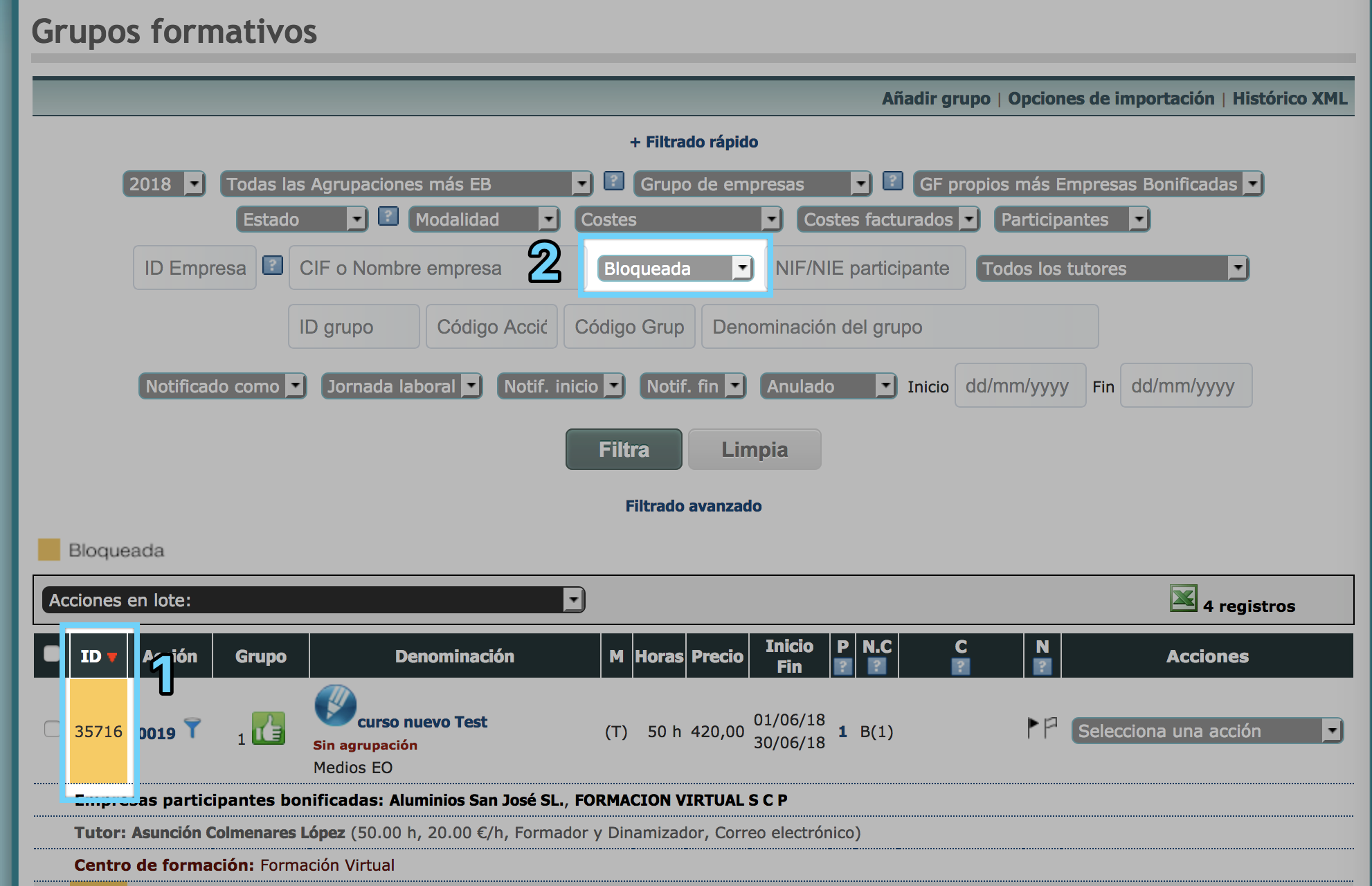The height and width of the screenshot is (886, 1372).
Task: Click help icon beside ID Empresa
Action: pyautogui.click(x=273, y=265)
